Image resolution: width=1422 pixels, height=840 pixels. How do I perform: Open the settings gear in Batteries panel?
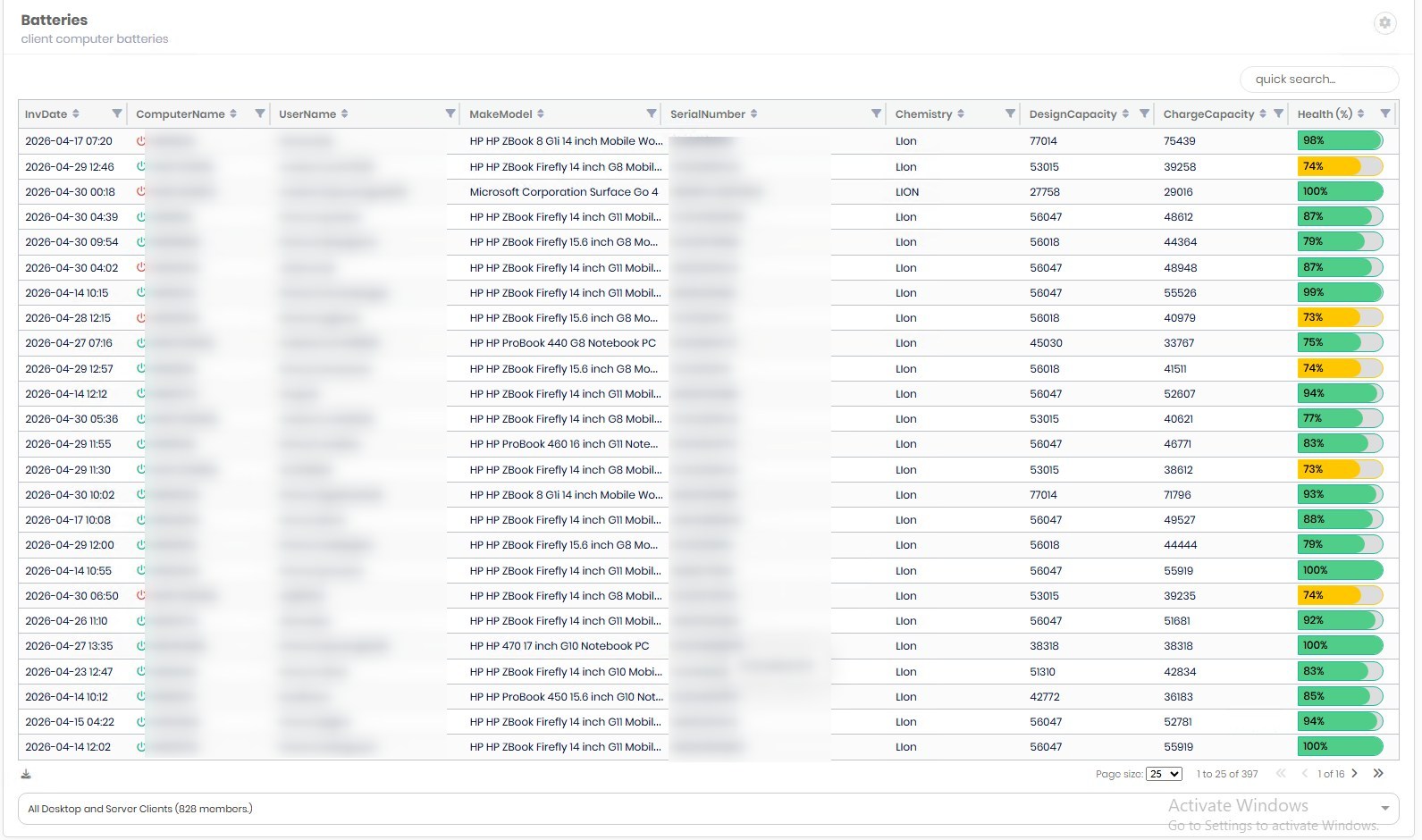1384,23
